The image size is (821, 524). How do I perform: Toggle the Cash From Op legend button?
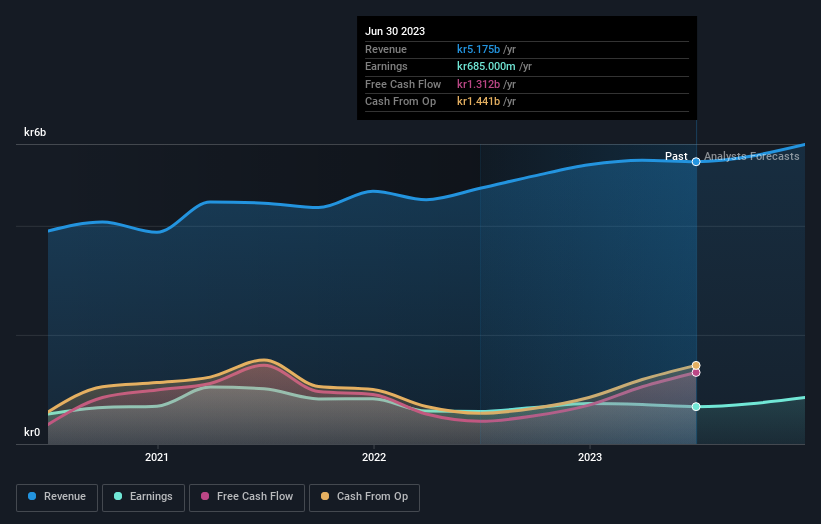[364, 497]
